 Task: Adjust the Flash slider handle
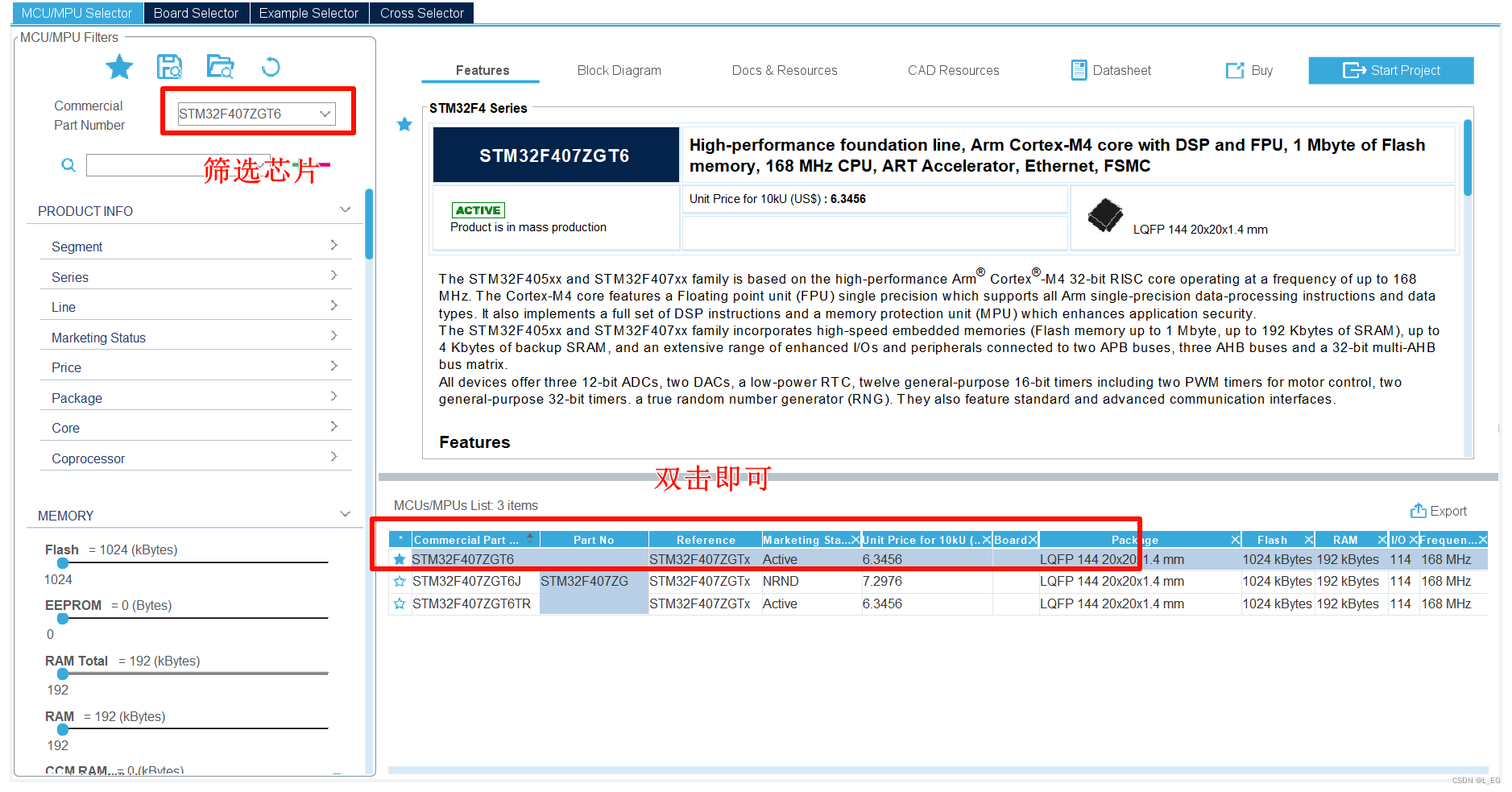[63, 563]
